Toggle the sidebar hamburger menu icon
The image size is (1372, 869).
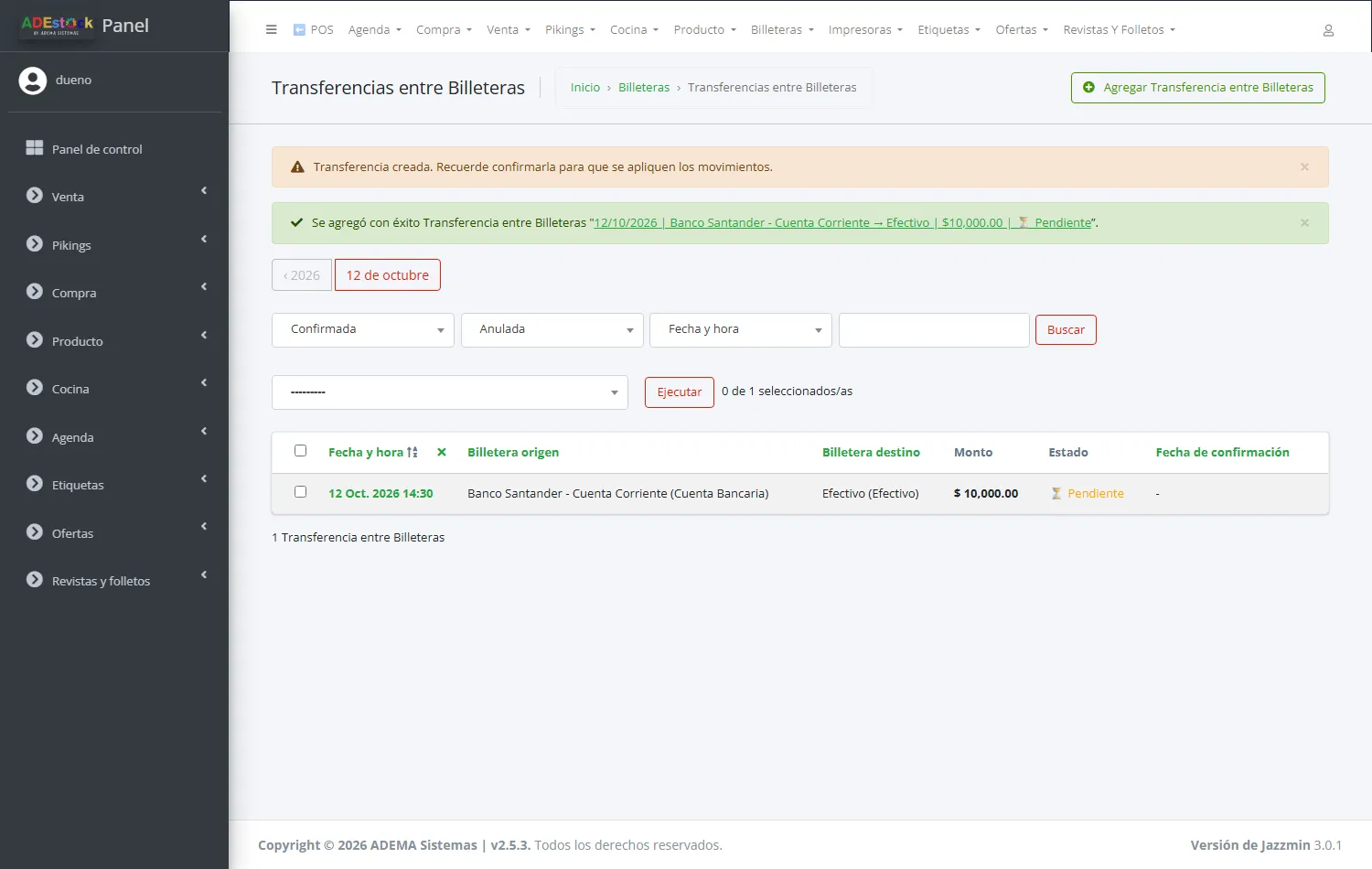click(x=271, y=29)
